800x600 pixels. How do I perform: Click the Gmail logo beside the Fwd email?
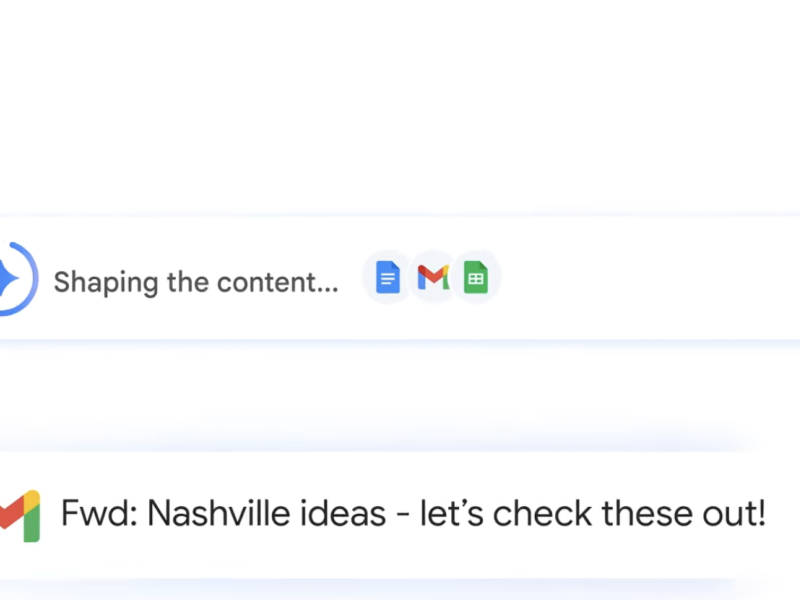point(20,516)
